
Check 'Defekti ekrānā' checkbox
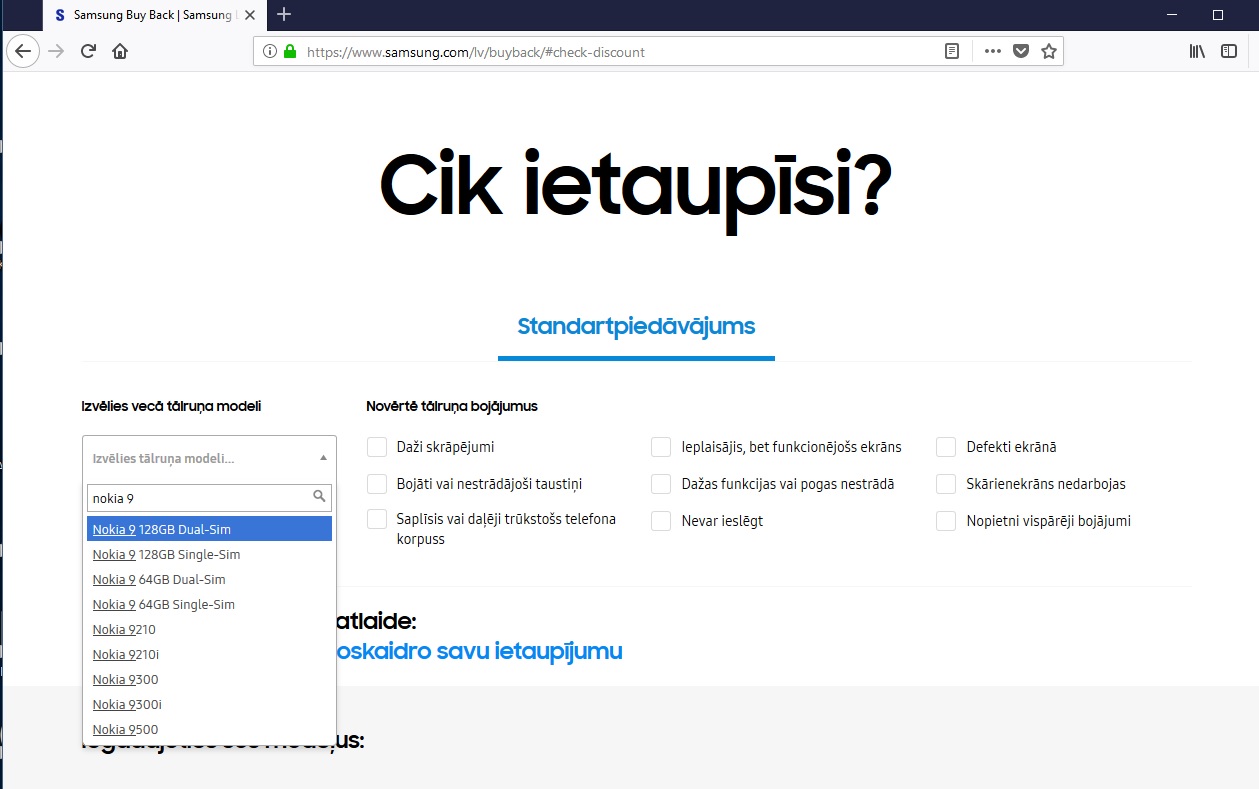pyautogui.click(x=946, y=447)
